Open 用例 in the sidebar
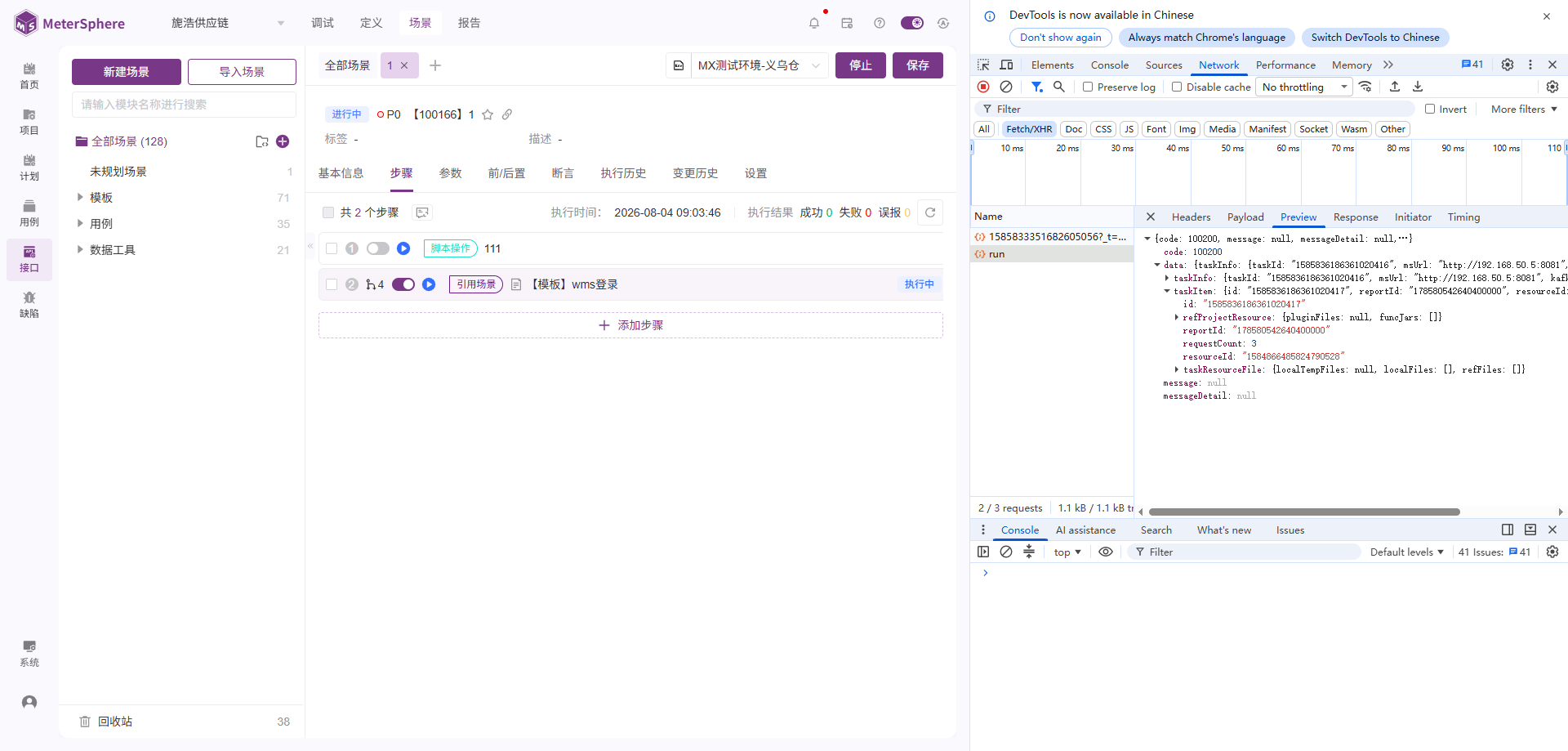Image resolution: width=1568 pixels, height=751 pixels. coord(29,213)
